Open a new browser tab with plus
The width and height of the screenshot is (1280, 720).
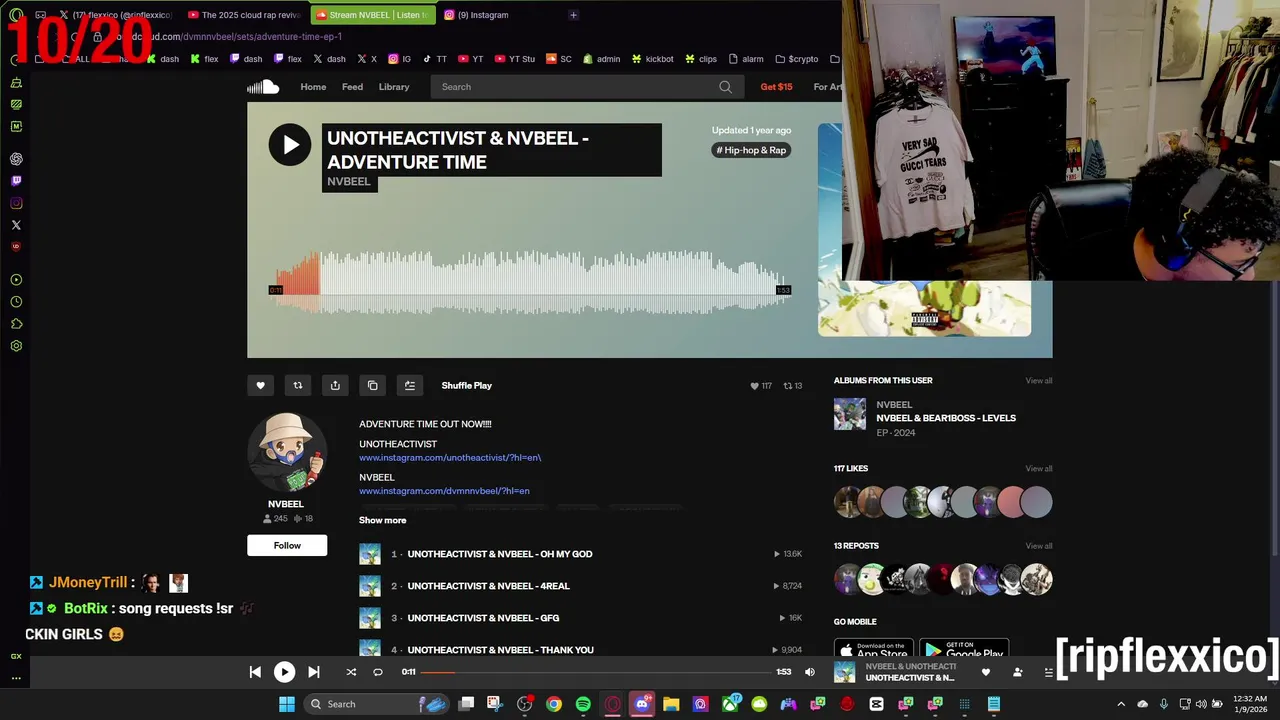coord(573,15)
